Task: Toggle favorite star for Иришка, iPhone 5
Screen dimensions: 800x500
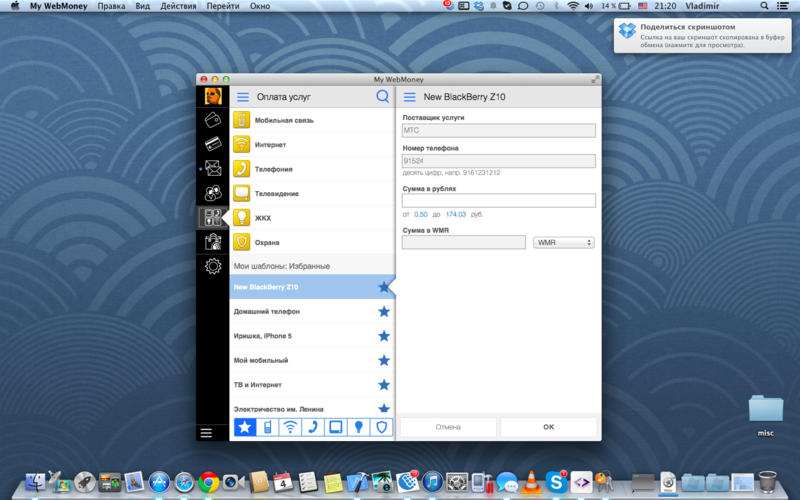Action: click(384, 336)
